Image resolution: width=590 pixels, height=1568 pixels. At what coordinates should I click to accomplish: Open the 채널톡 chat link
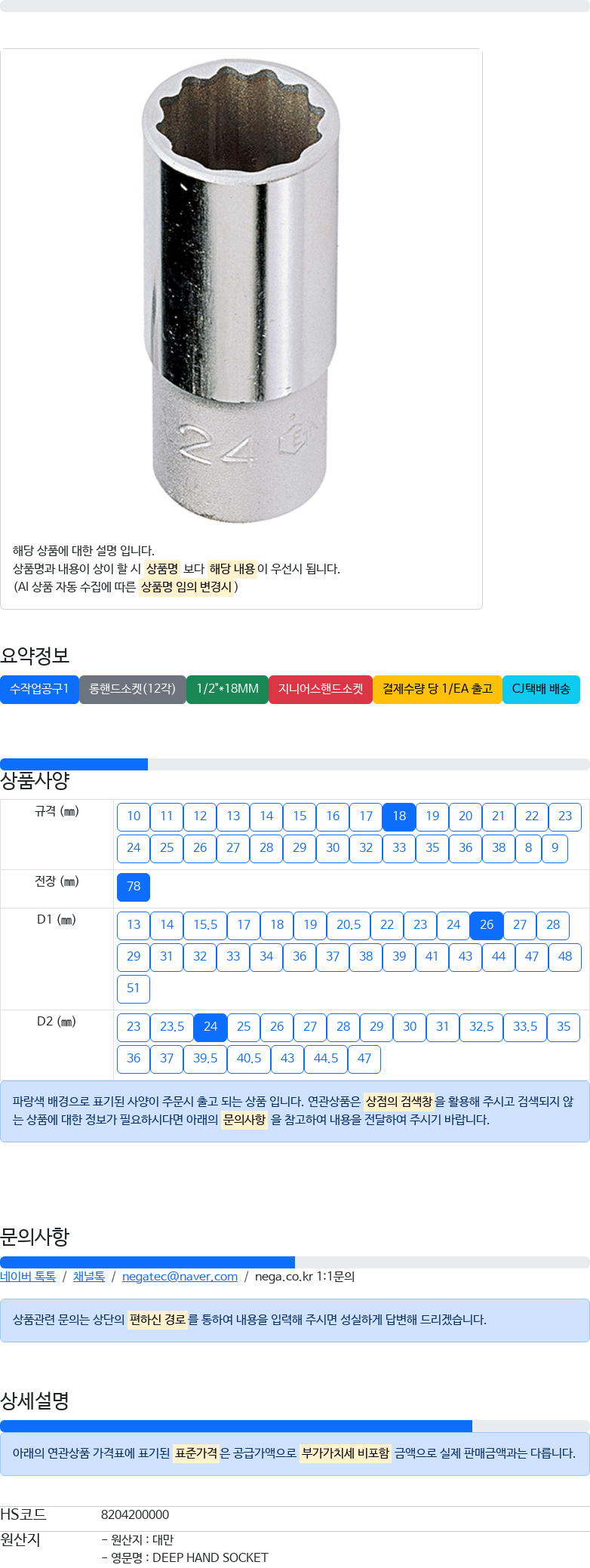[89, 1276]
